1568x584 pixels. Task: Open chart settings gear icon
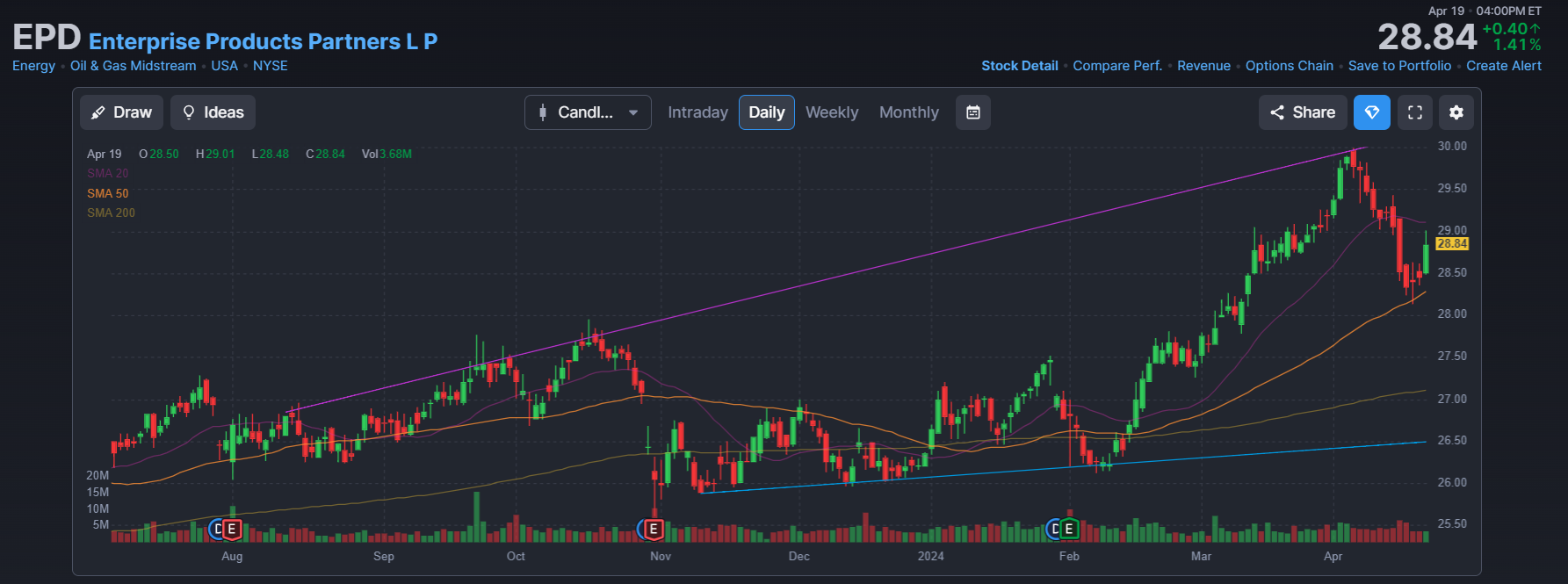pos(1456,112)
